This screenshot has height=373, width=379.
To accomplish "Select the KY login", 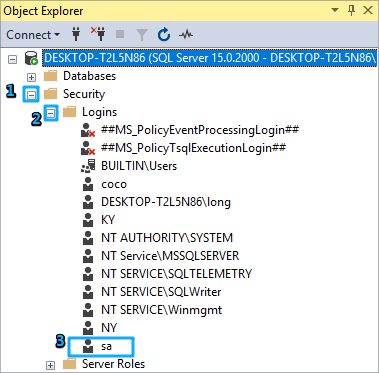I will click(x=108, y=220).
